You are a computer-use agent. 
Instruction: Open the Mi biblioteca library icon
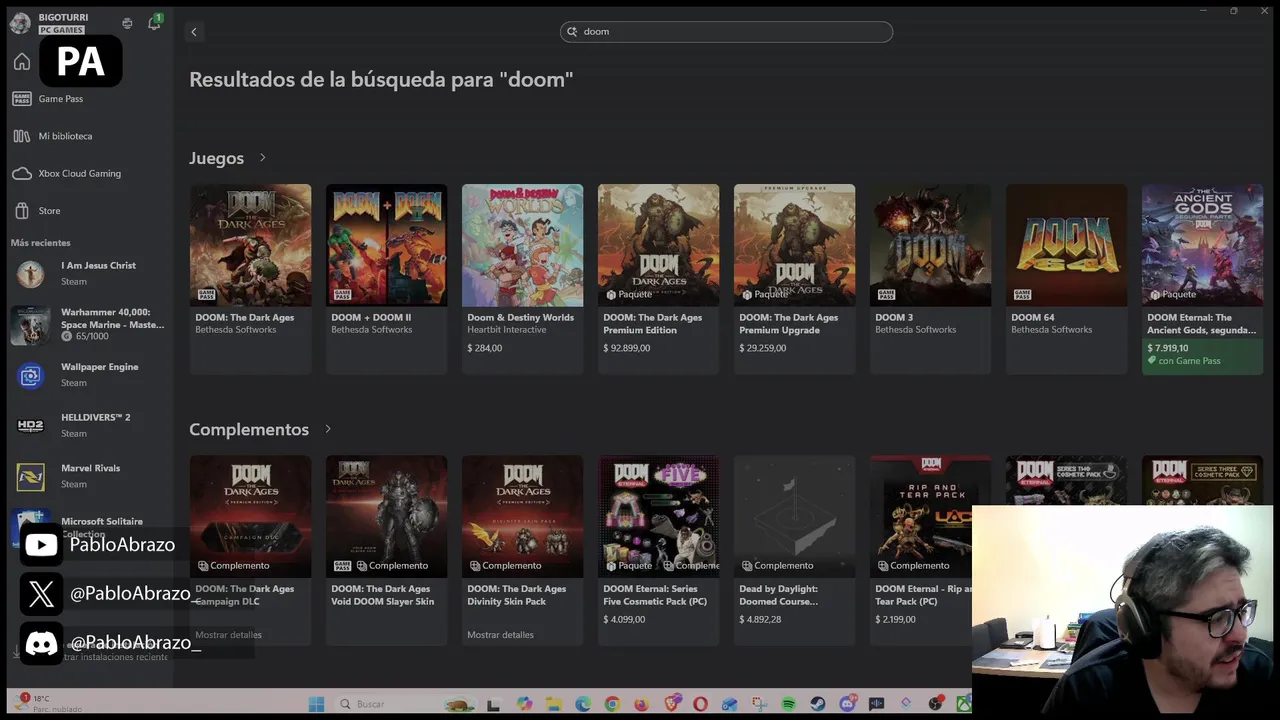pos(22,136)
